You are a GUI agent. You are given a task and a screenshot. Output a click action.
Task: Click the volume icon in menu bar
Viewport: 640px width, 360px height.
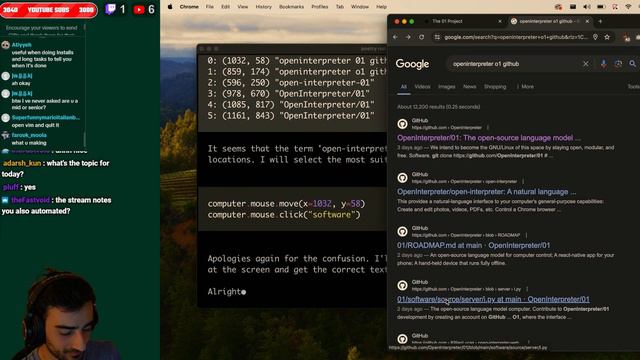587,7
